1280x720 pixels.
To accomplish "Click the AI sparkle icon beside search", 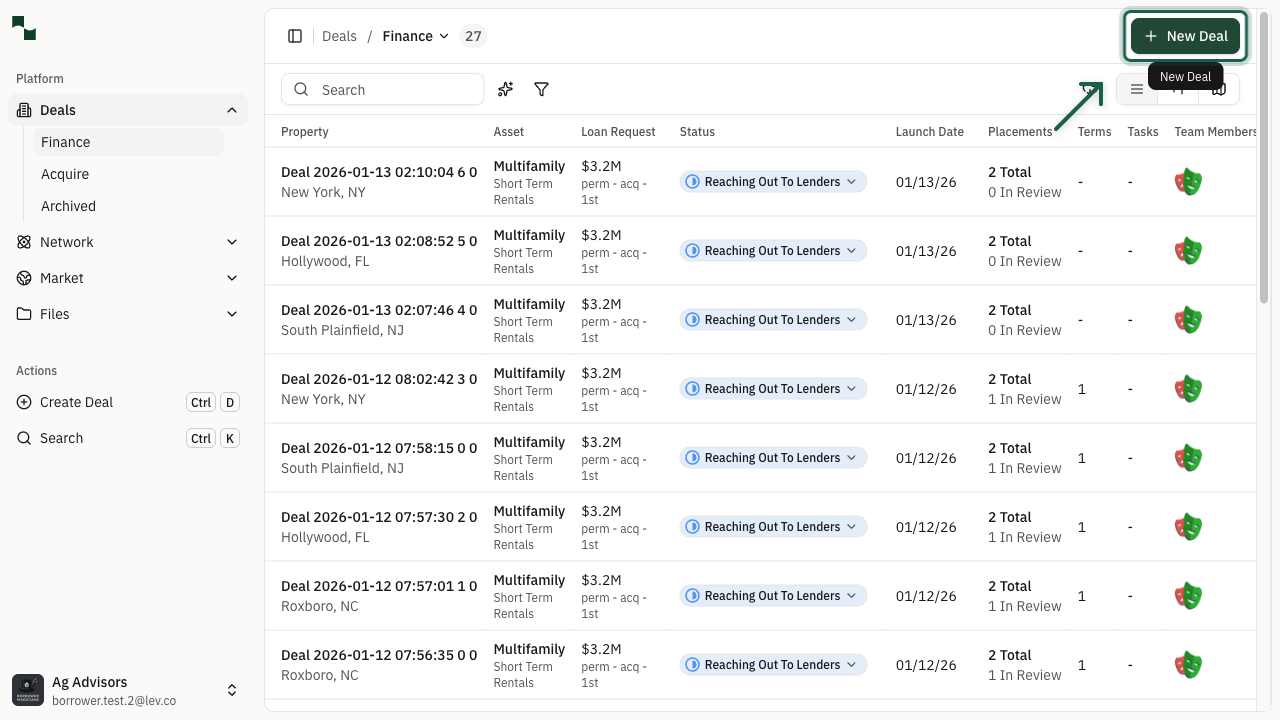I will pyautogui.click(x=506, y=90).
